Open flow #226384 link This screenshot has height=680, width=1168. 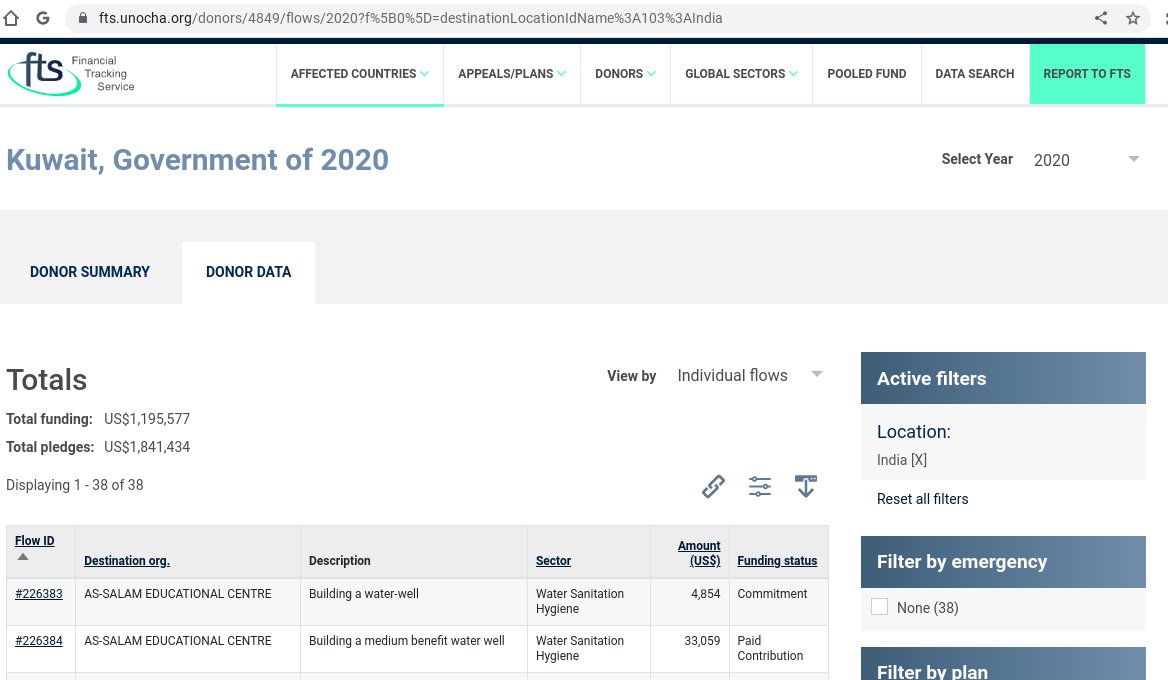tap(39, 641)
